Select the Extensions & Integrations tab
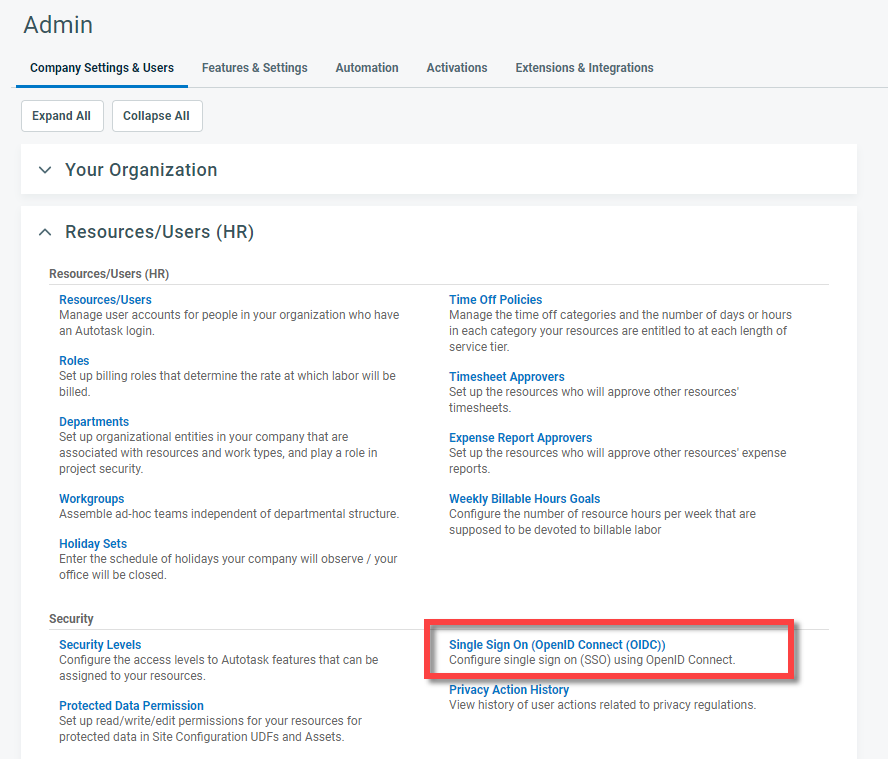The width and height of the screenshot is (888, 759). pyautogui.click(x=584, y=68)
